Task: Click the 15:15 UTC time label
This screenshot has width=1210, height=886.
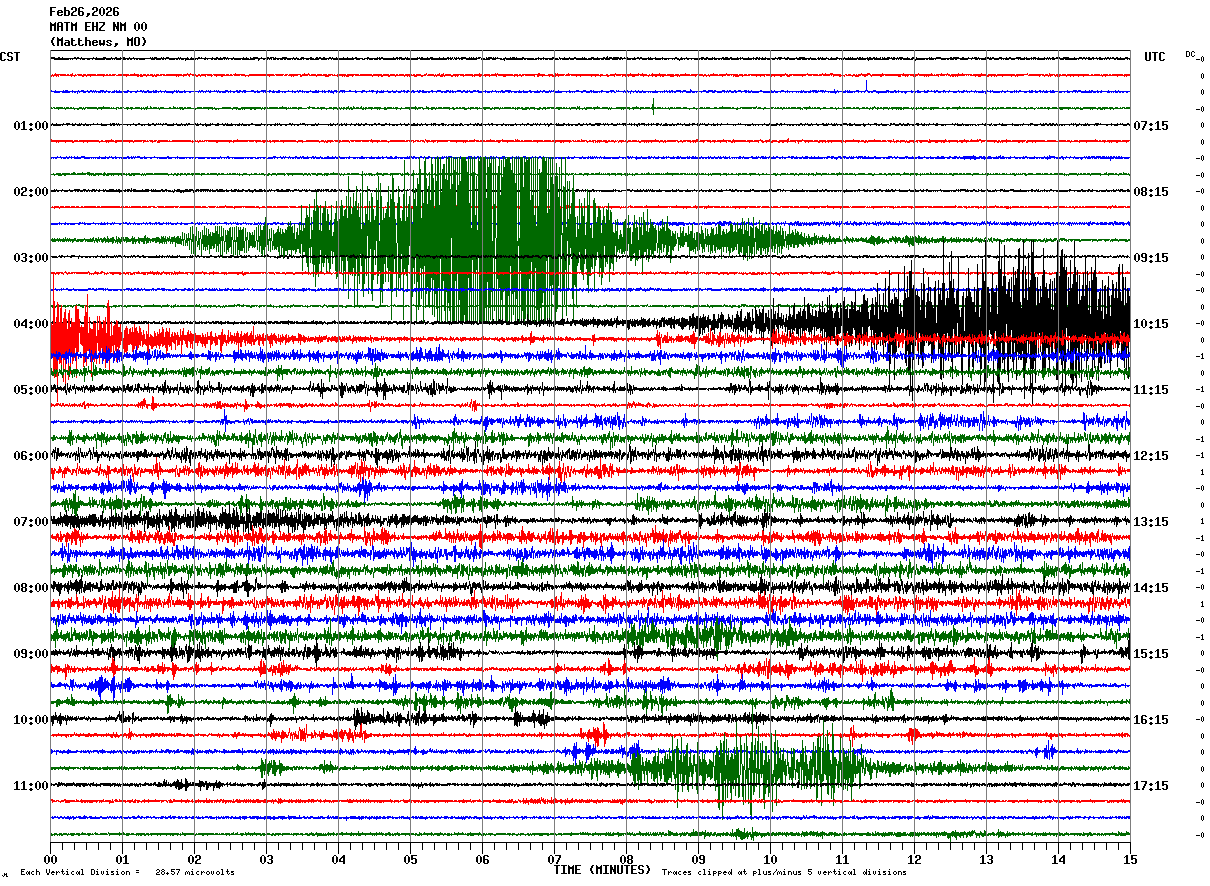Action: pyautogui.click(x=1152, y=654)
